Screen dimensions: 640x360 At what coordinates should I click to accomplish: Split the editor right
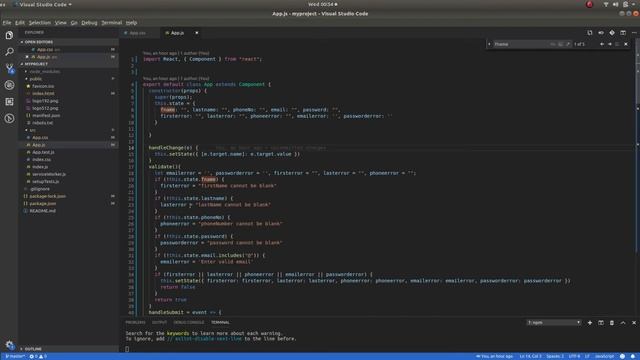coord(623,33)
